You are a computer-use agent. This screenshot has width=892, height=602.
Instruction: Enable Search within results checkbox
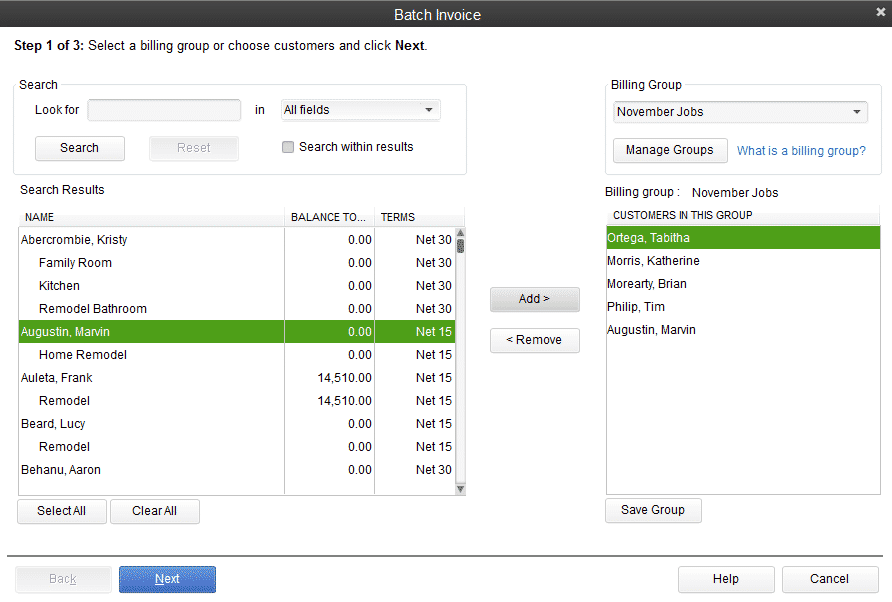pos(288,147)
